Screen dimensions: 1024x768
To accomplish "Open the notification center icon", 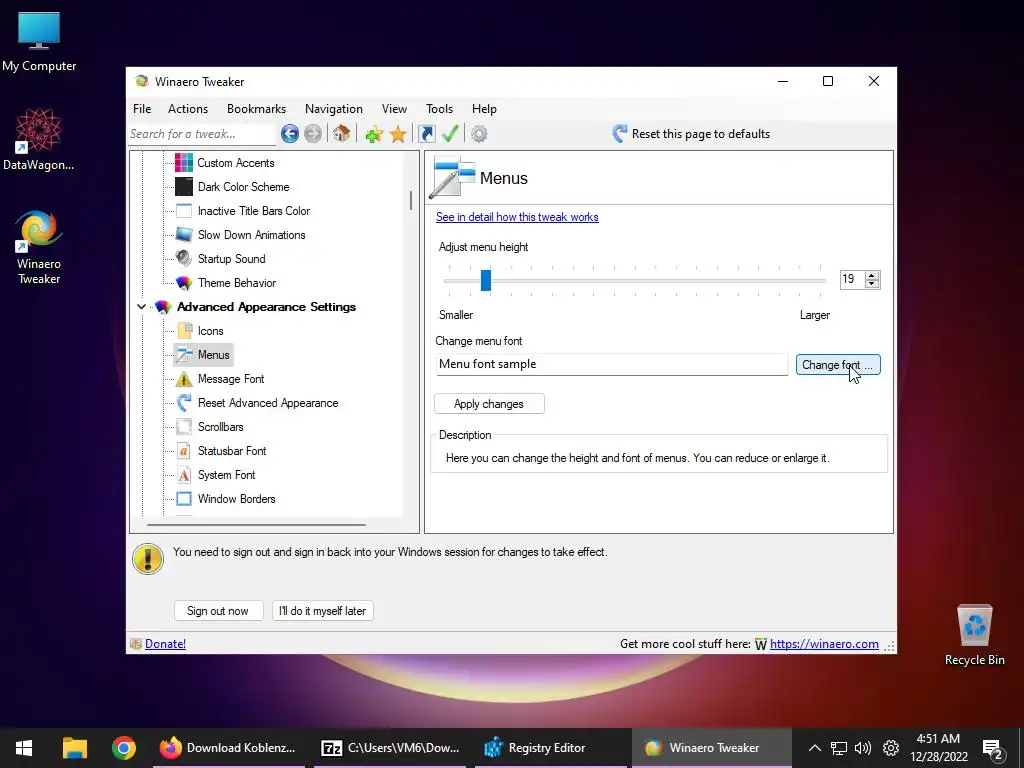I will click(993, 749).
